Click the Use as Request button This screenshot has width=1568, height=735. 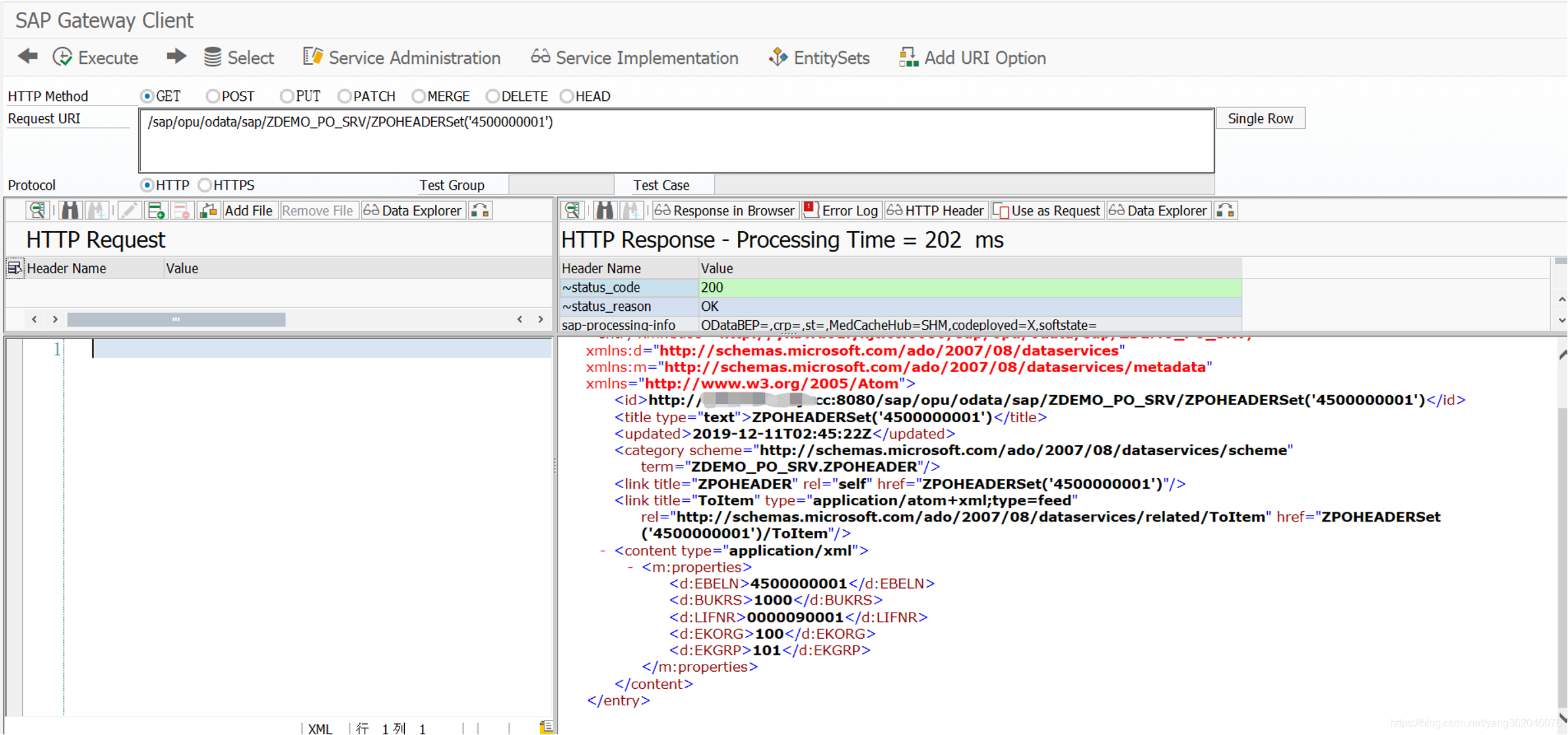point(1047,211)
